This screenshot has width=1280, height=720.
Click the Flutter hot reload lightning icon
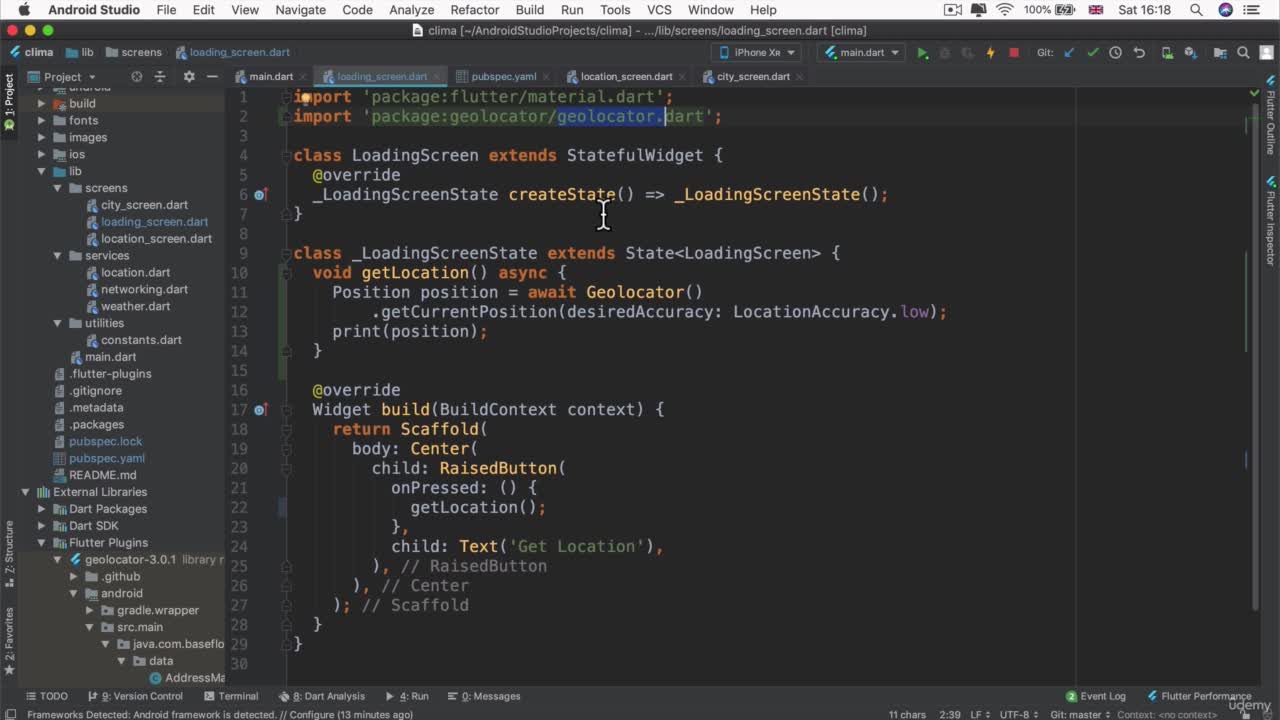pyautogui.click(x=990, y=52)
